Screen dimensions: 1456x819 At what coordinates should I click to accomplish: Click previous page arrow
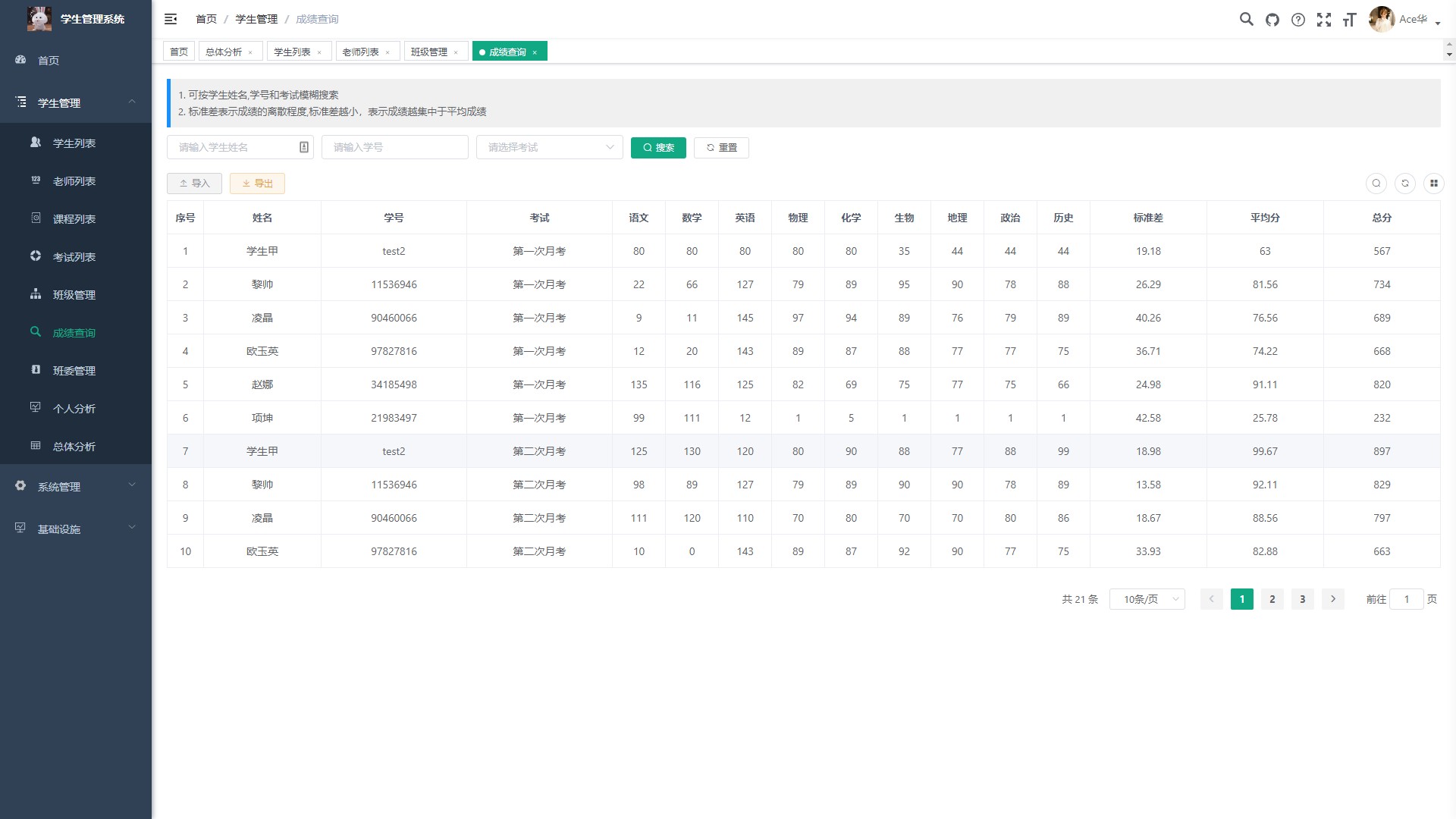[1212, 599]
